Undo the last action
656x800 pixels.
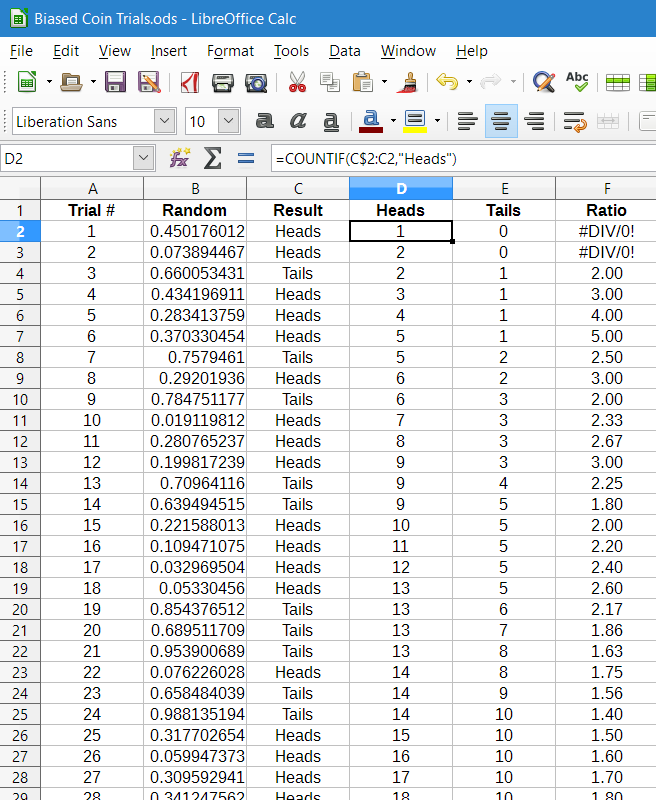[447, 82]
